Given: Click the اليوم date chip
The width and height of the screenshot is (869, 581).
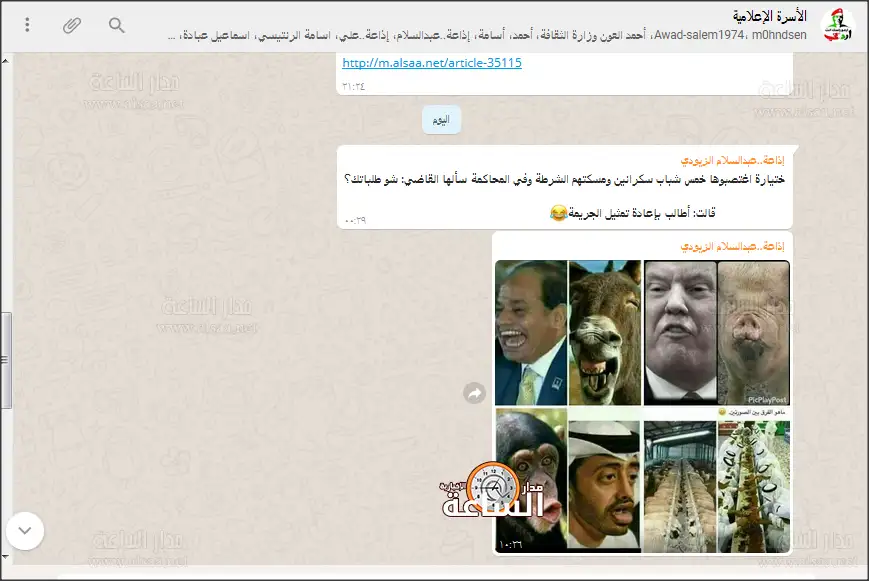Looking at the screenshot, I should pyautogui.click(x=441, y=120).
